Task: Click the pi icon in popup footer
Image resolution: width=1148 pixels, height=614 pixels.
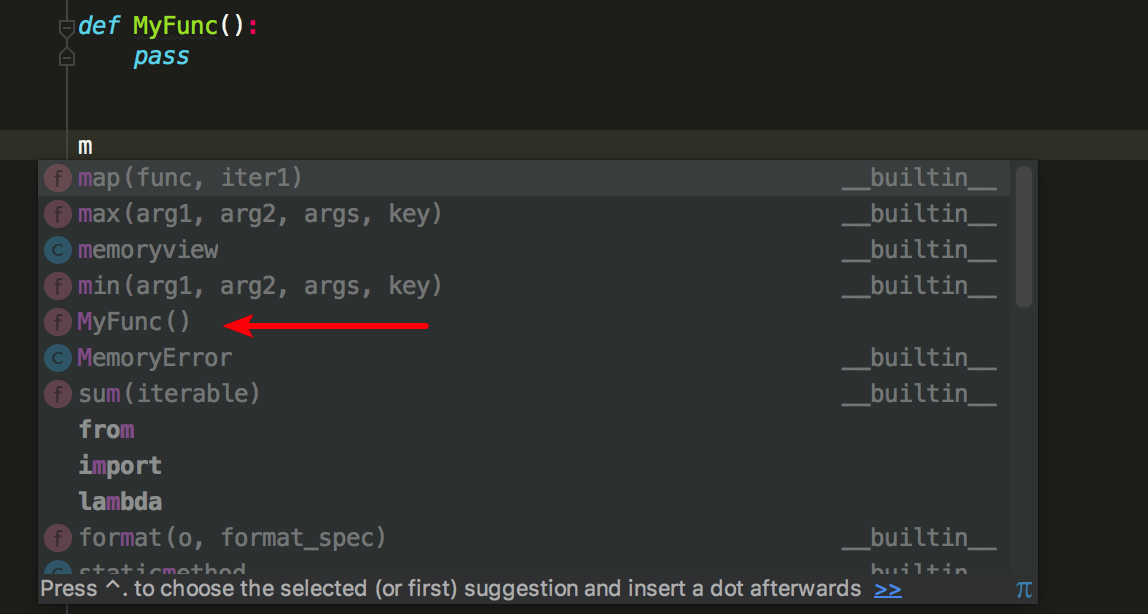Action: [x=1023, y=589]
